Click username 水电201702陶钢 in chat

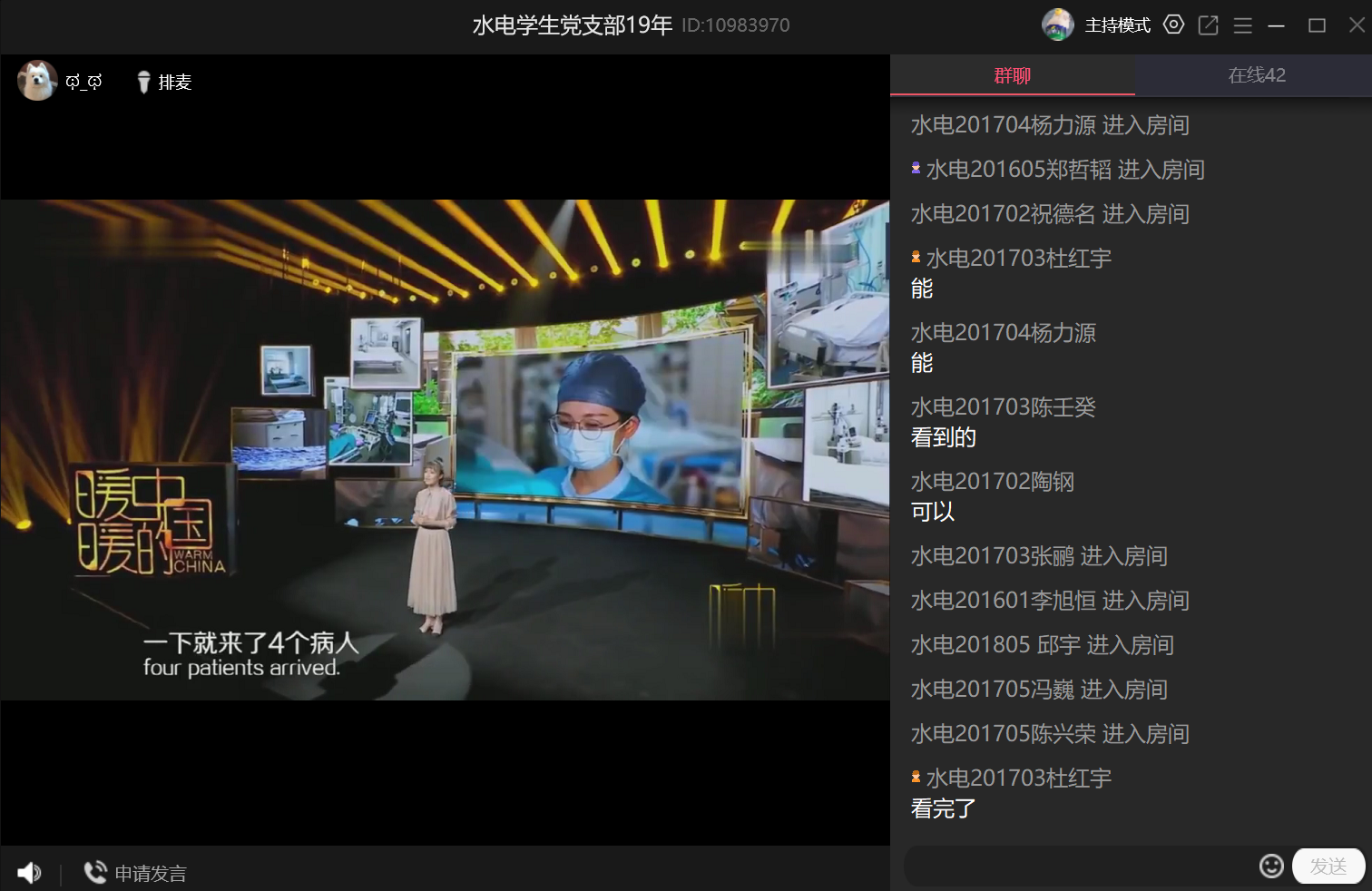pos(992,482)
